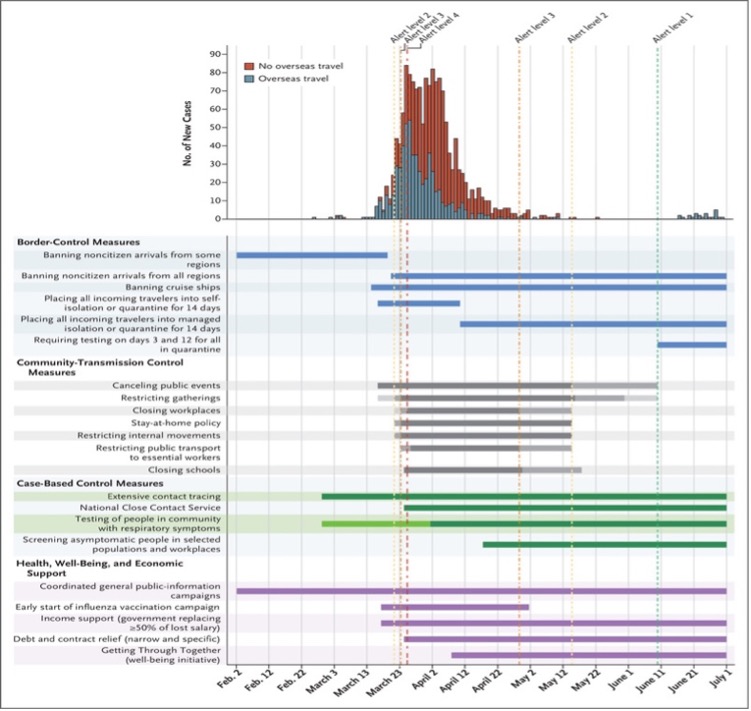Click the 'Income support' label
This screenshot has height=711, width=751.
(x=130, y=623)
